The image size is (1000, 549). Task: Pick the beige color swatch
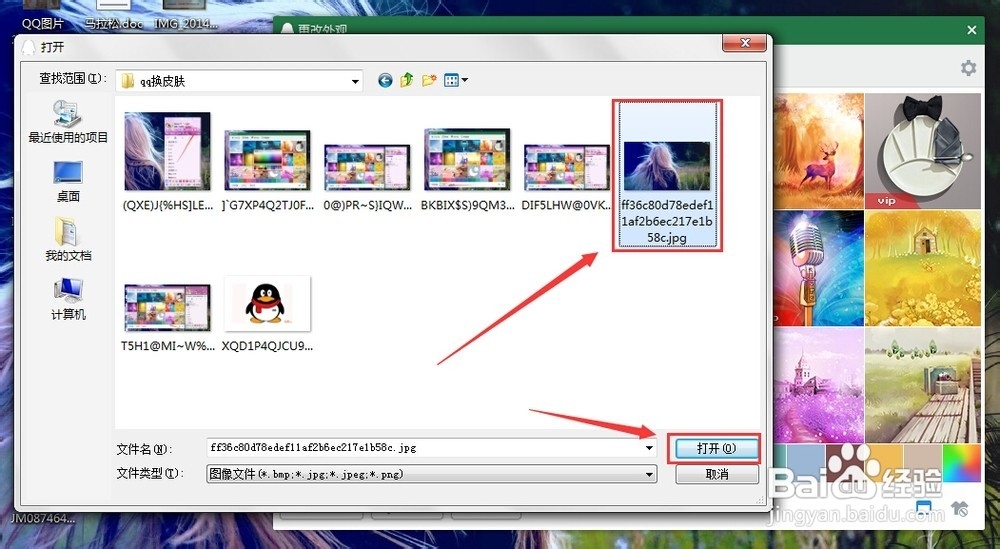coord(923,464)
